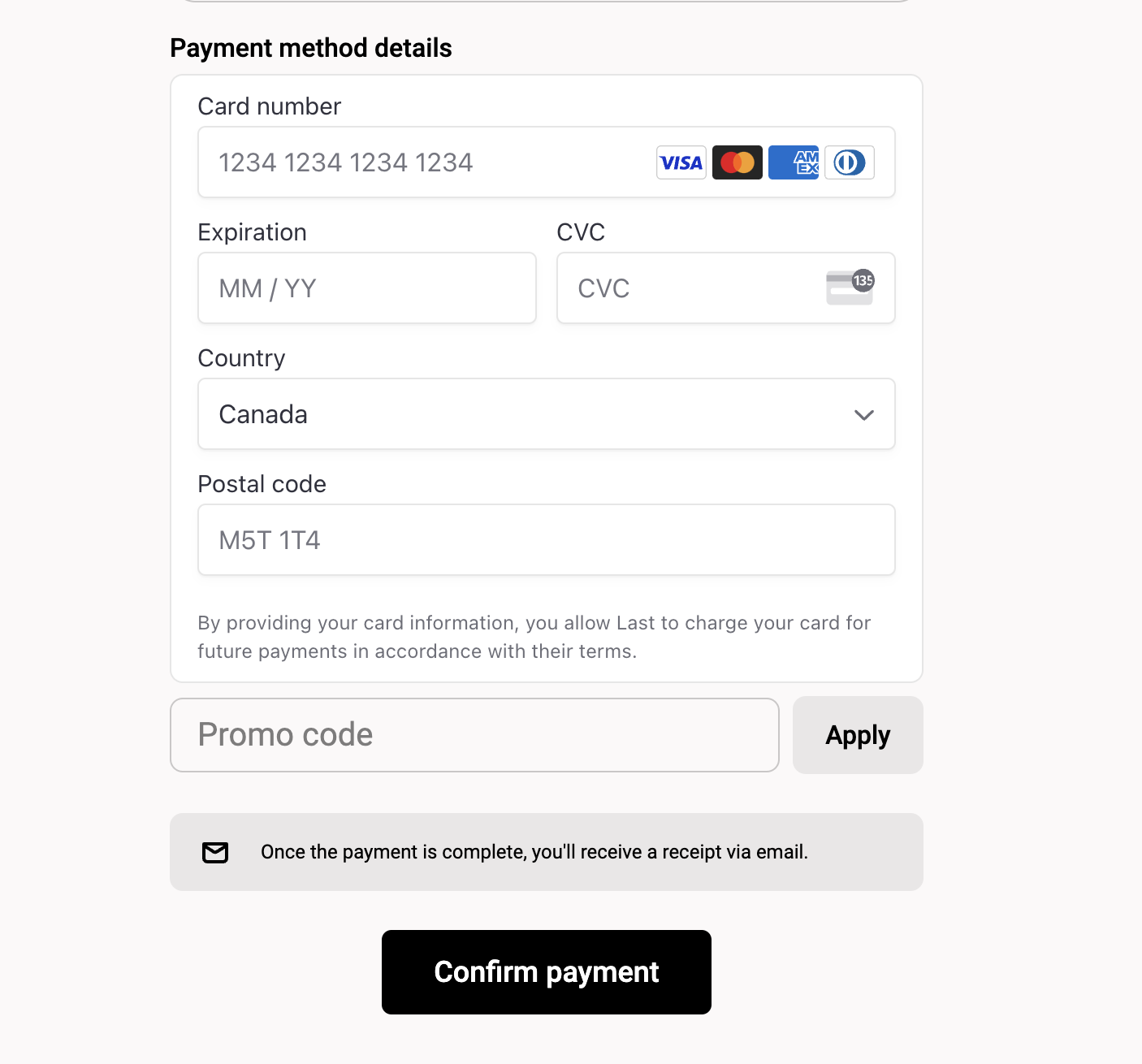
Task: Click the Card number label
Action: tap(270, 106)
